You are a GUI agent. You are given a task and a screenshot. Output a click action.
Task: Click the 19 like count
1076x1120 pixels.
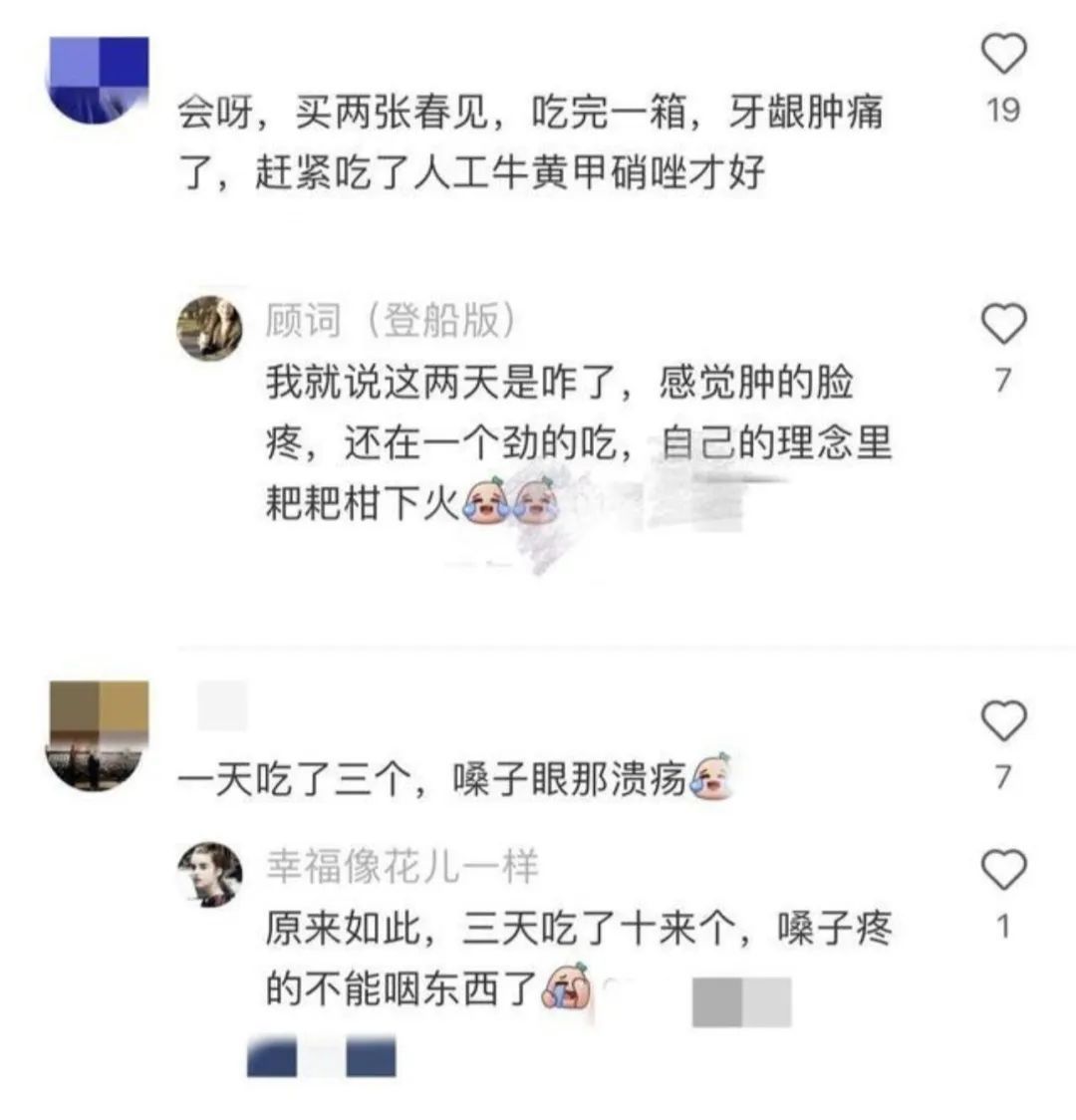pyautogui.click(x=1003, y=110)
